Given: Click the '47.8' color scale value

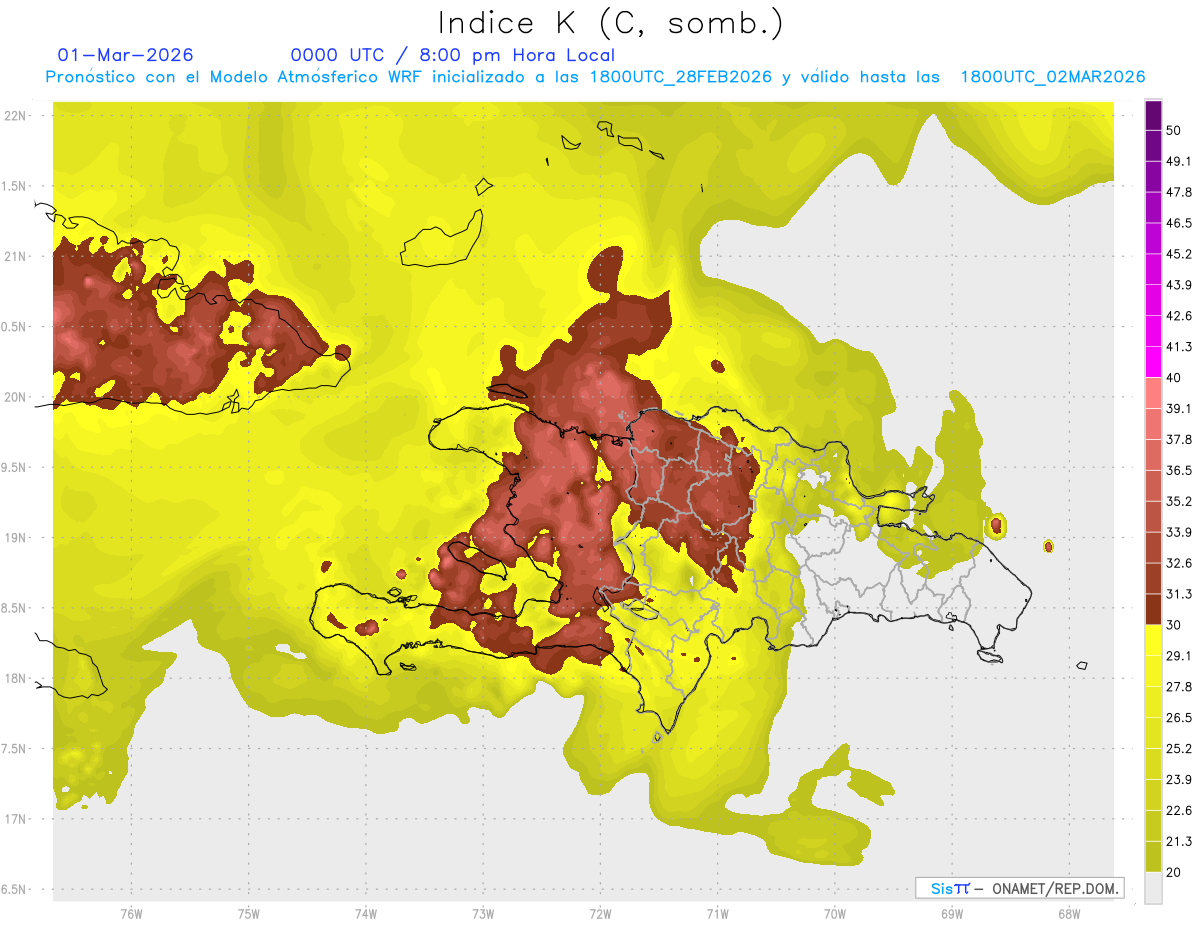Looking at the screenshot, I should [1179, 192].
